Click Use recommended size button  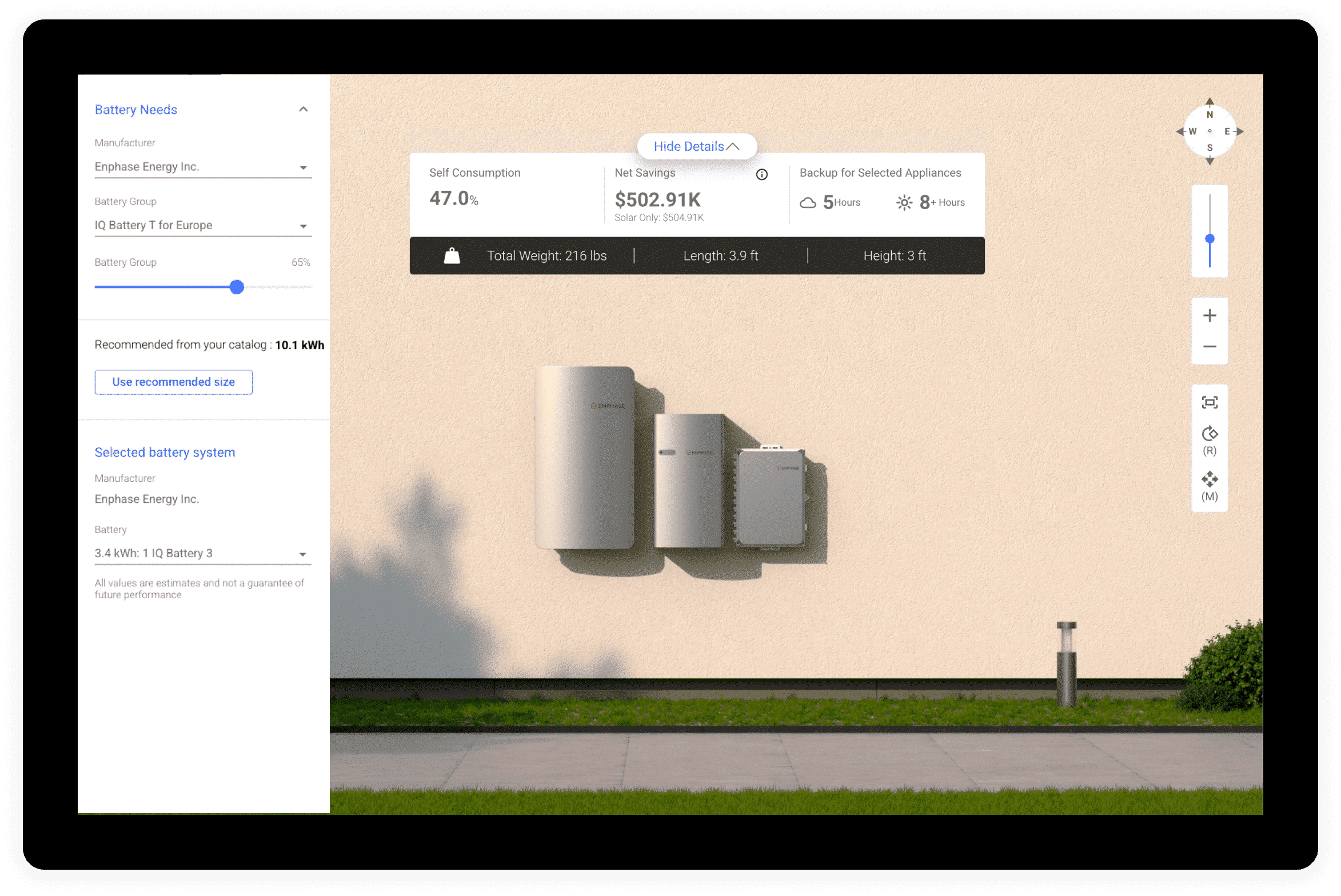click(174, 382)
